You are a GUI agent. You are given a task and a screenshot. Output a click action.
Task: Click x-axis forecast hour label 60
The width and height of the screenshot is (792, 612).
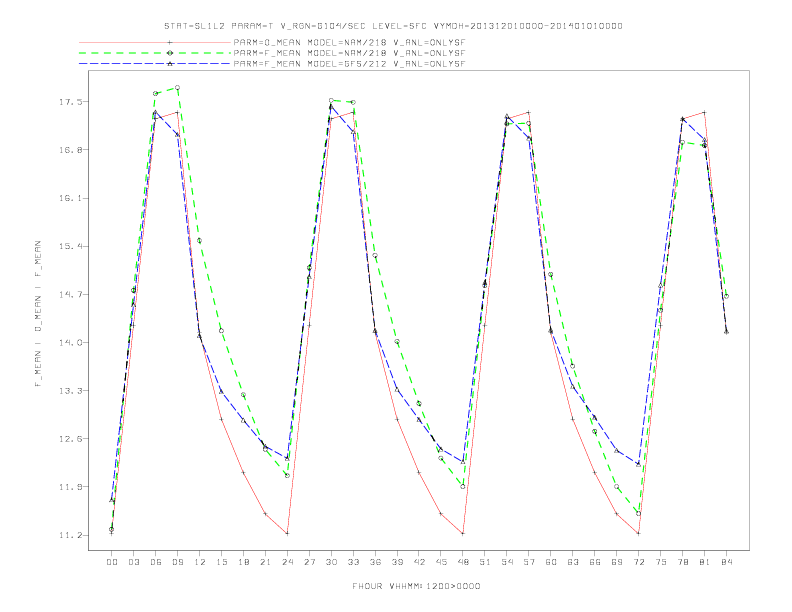click(551, 562)
